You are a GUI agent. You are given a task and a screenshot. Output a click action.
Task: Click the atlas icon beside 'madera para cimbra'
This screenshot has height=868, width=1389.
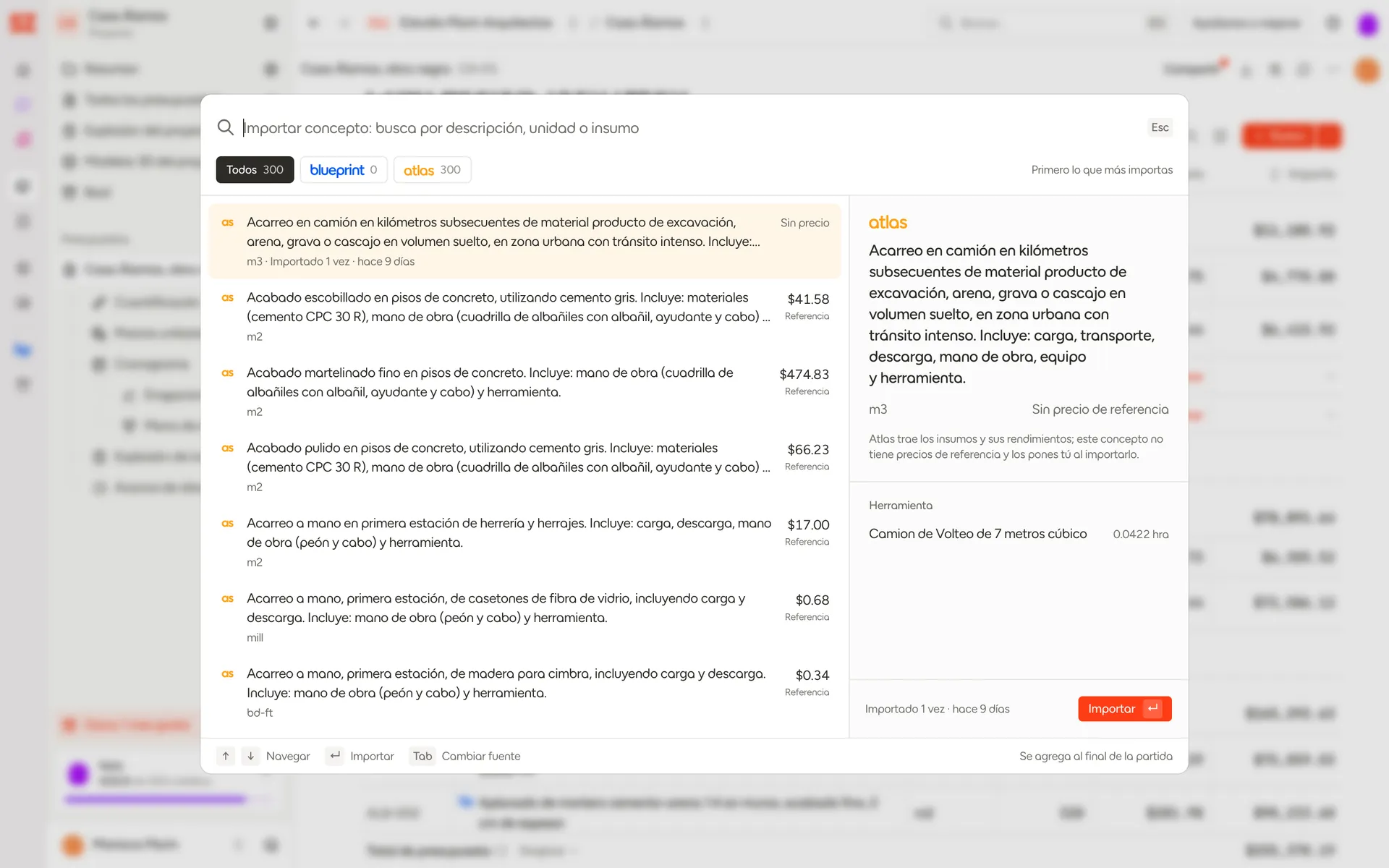pos(227,674)
